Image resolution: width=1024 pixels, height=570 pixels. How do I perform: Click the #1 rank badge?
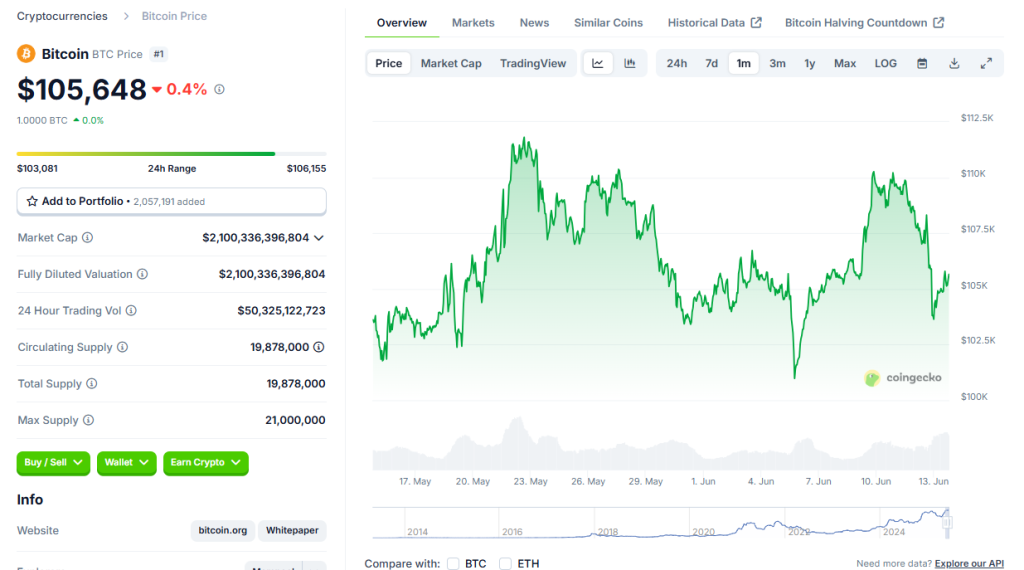point(159,54)
